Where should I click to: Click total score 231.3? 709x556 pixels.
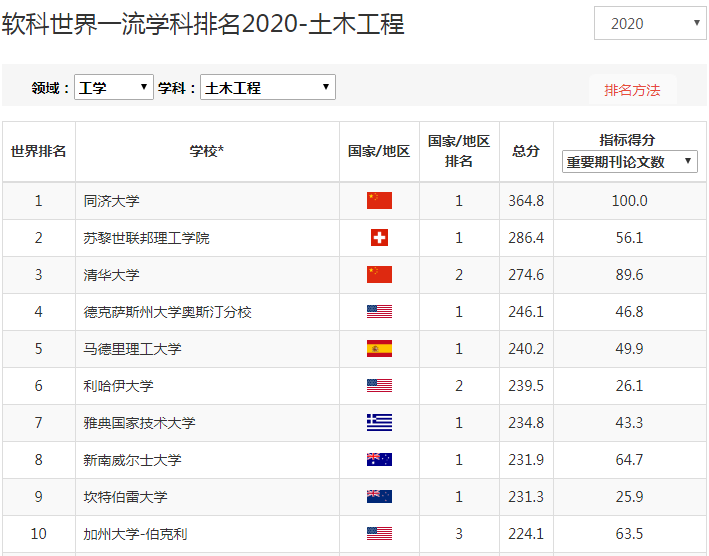click(x=526, y=497)
